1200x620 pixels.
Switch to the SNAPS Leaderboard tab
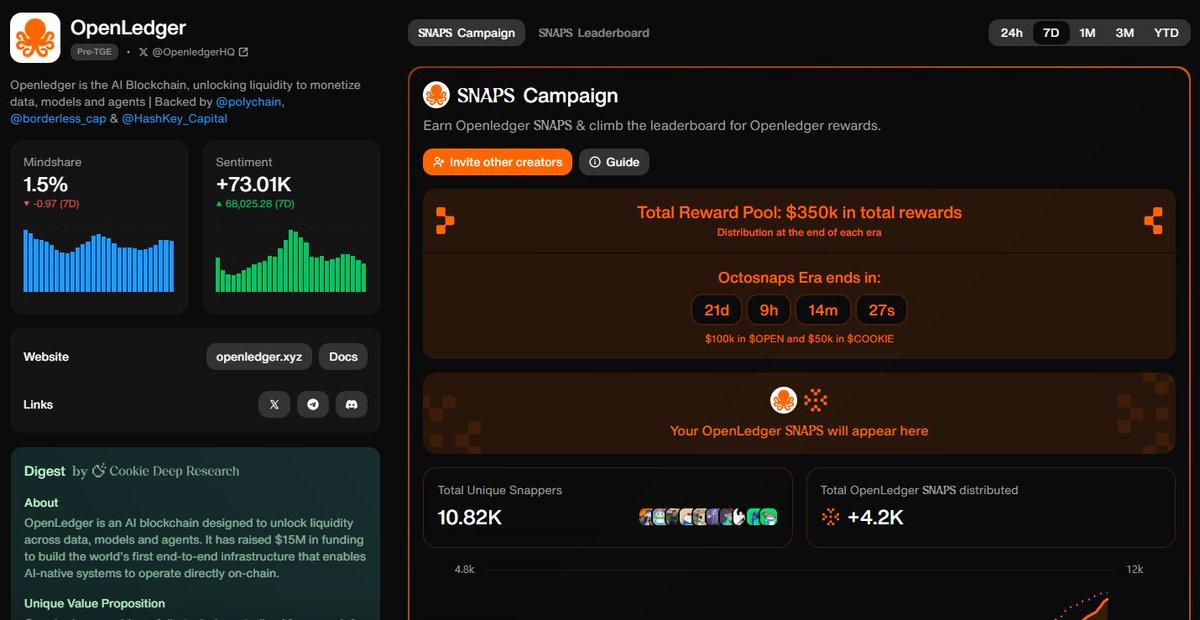pos(594,33)
